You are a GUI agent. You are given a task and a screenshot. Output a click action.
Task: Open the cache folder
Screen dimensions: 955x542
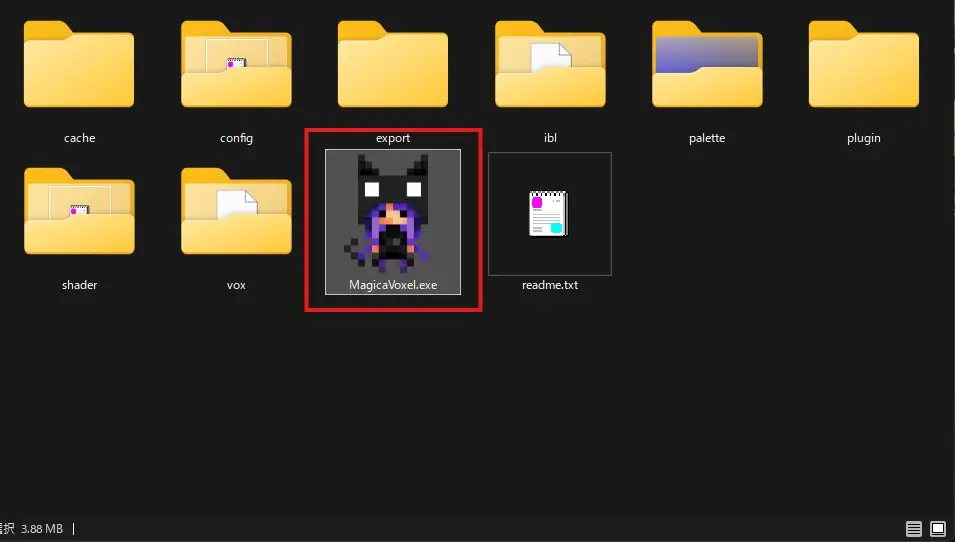point(79,64)
